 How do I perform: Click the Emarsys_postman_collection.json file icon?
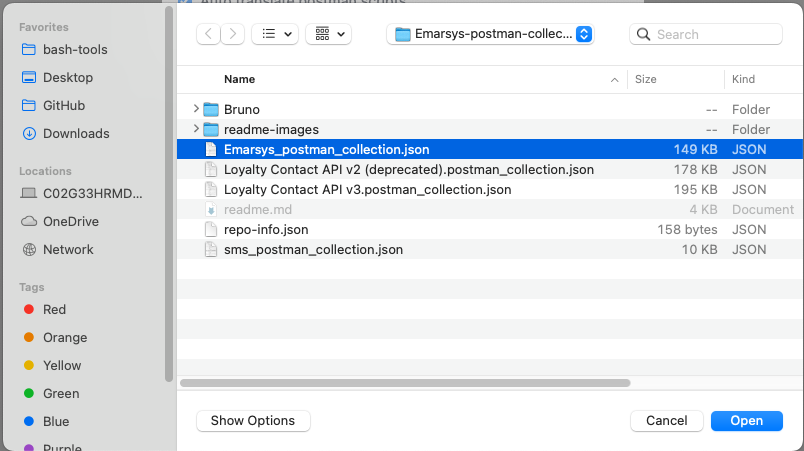coord(211,149)
